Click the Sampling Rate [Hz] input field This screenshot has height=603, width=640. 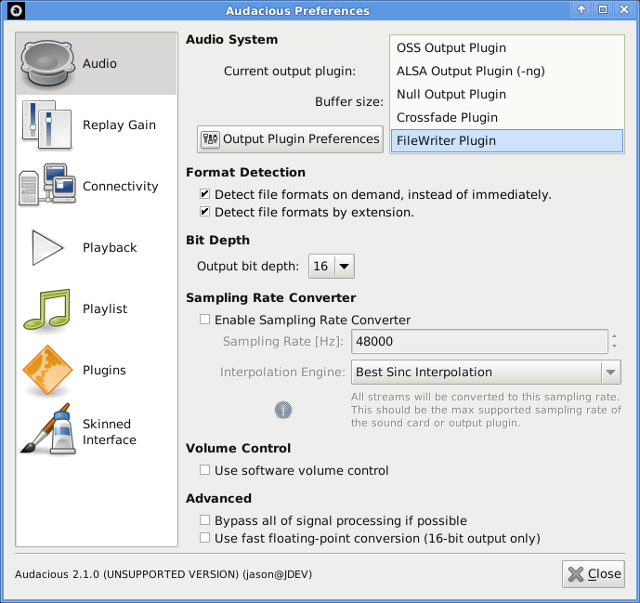[x=479, y=341]
